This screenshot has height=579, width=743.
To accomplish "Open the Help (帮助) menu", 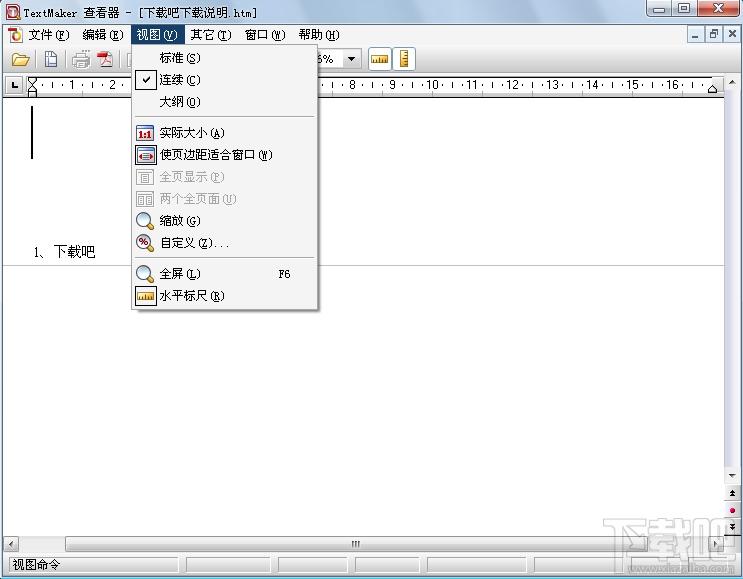I will tap(319, 35).
